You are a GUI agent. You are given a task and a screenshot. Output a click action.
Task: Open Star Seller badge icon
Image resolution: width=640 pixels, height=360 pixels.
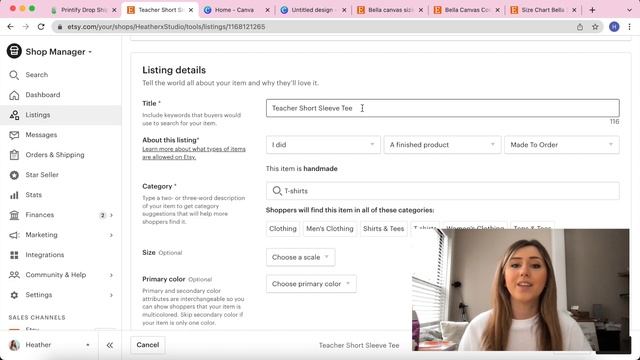(14, 175)
